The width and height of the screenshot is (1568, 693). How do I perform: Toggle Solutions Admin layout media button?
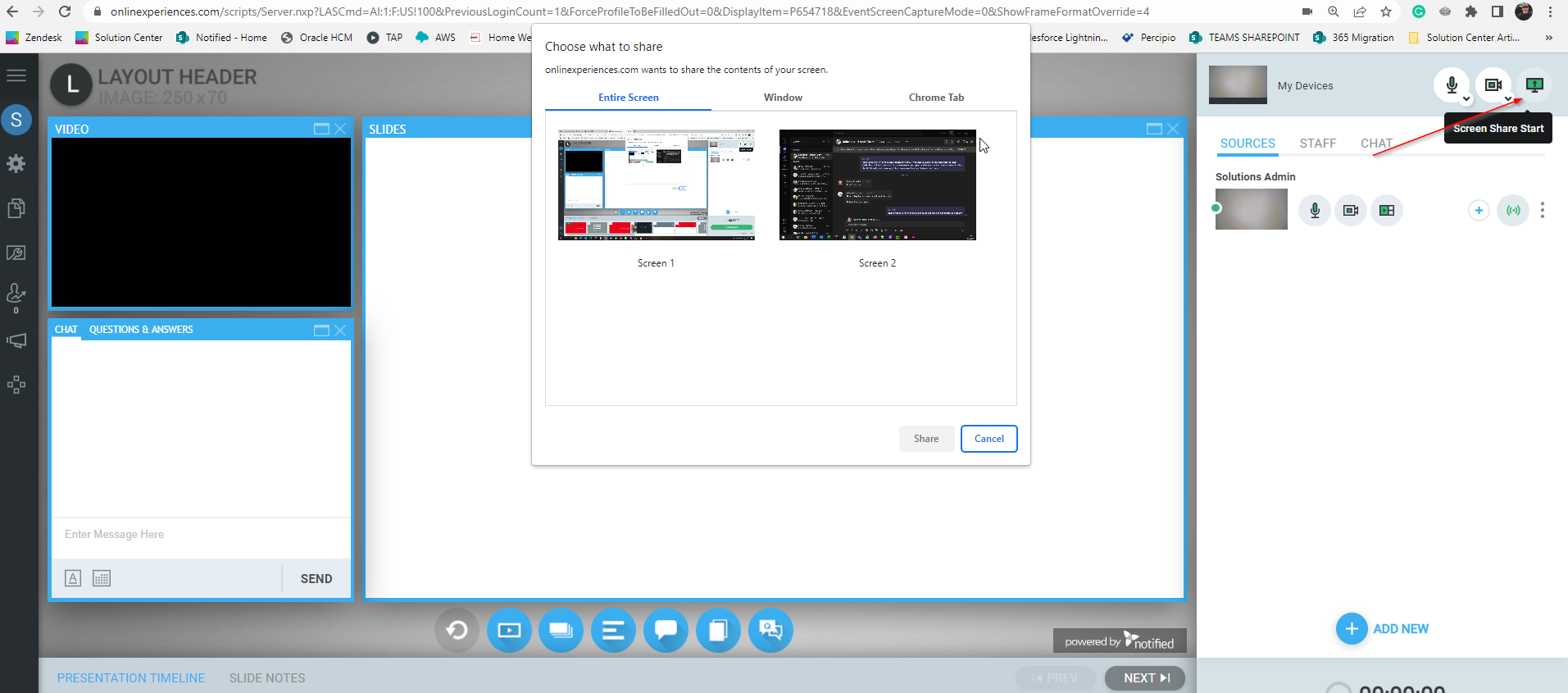[1387, 210]
